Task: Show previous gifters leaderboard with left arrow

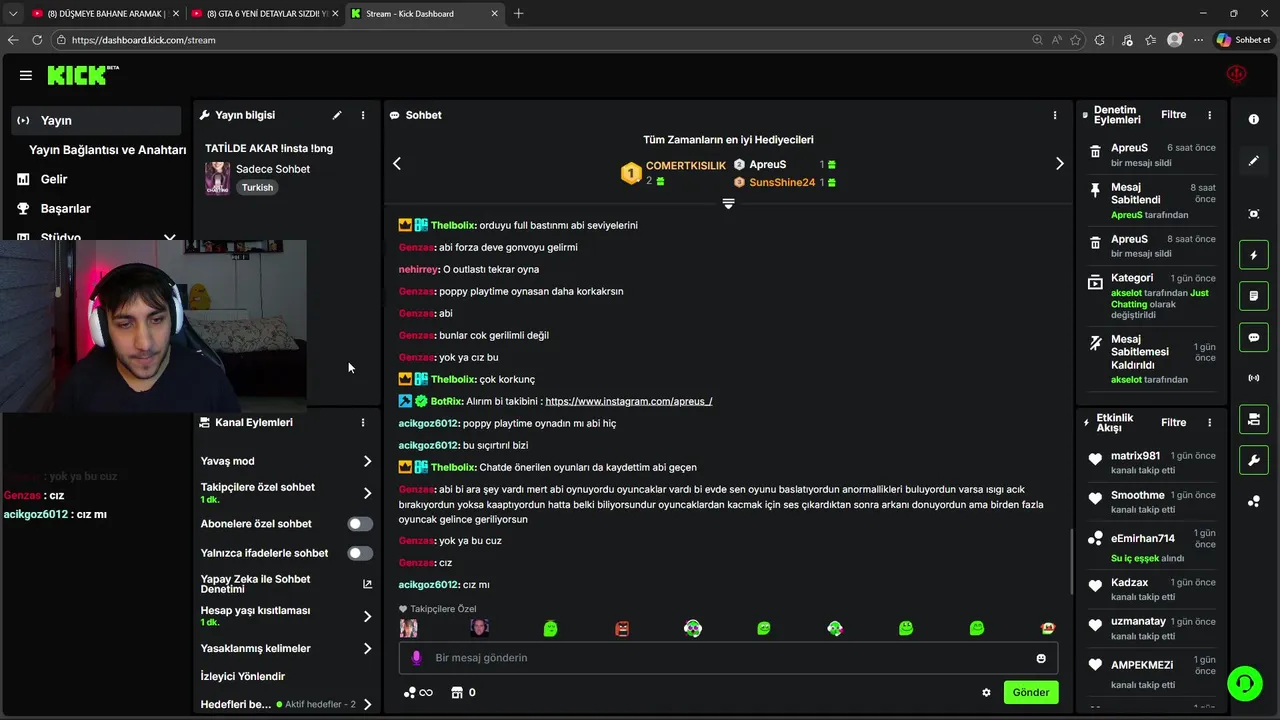Action: 397,163
